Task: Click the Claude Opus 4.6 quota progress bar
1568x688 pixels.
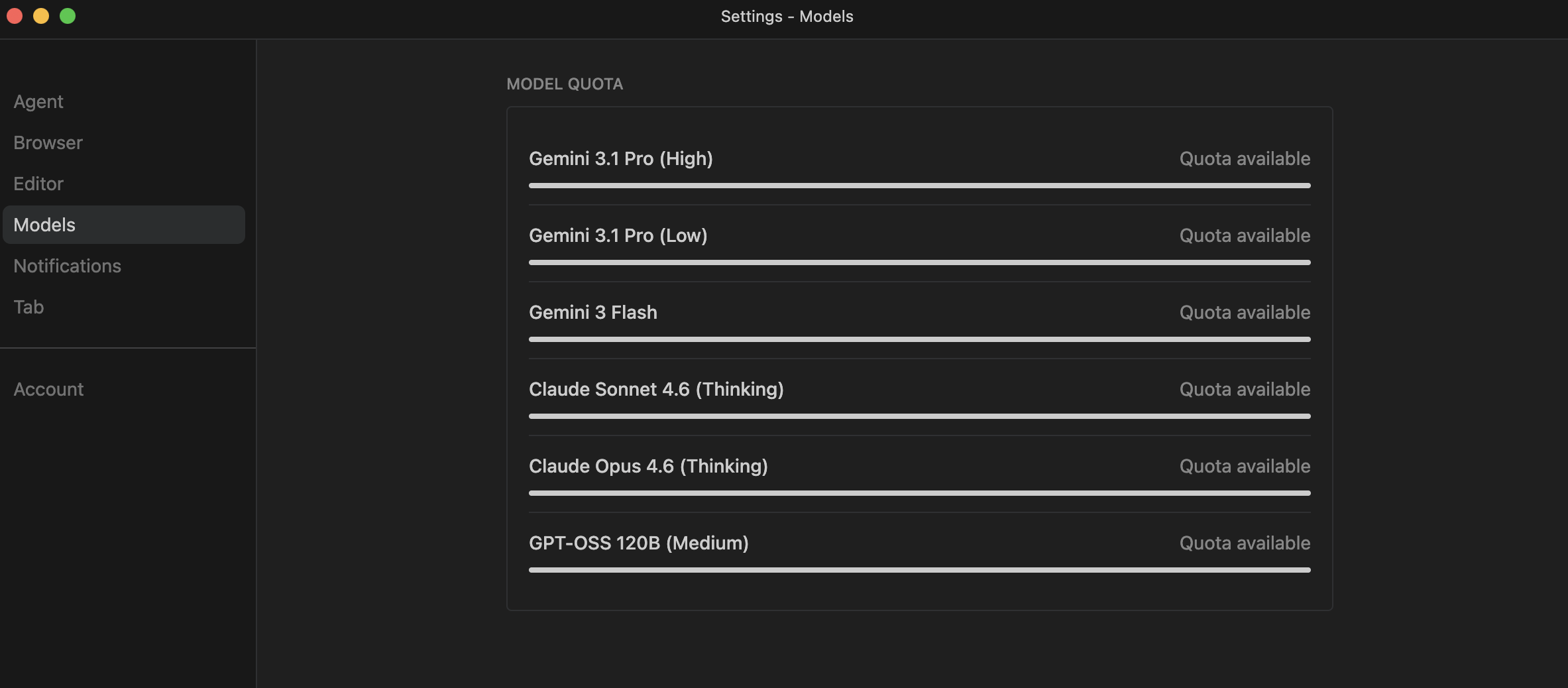Action: pos(919,493)
